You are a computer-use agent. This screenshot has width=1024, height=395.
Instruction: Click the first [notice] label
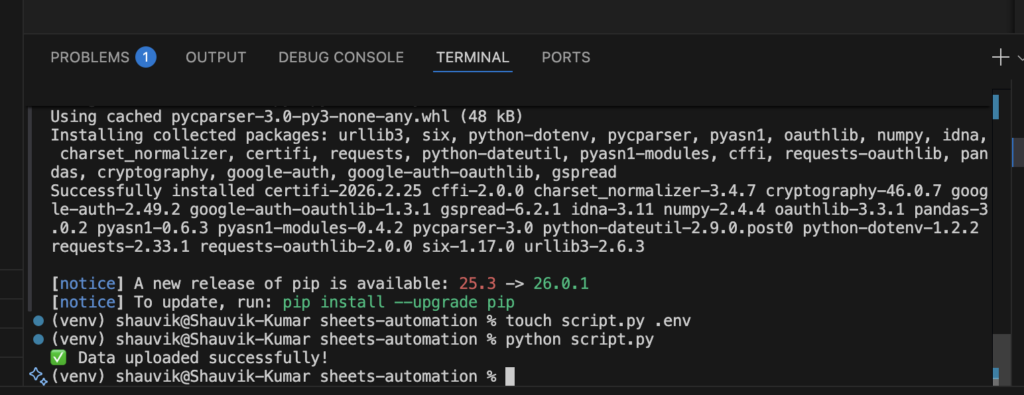point(87,284)
